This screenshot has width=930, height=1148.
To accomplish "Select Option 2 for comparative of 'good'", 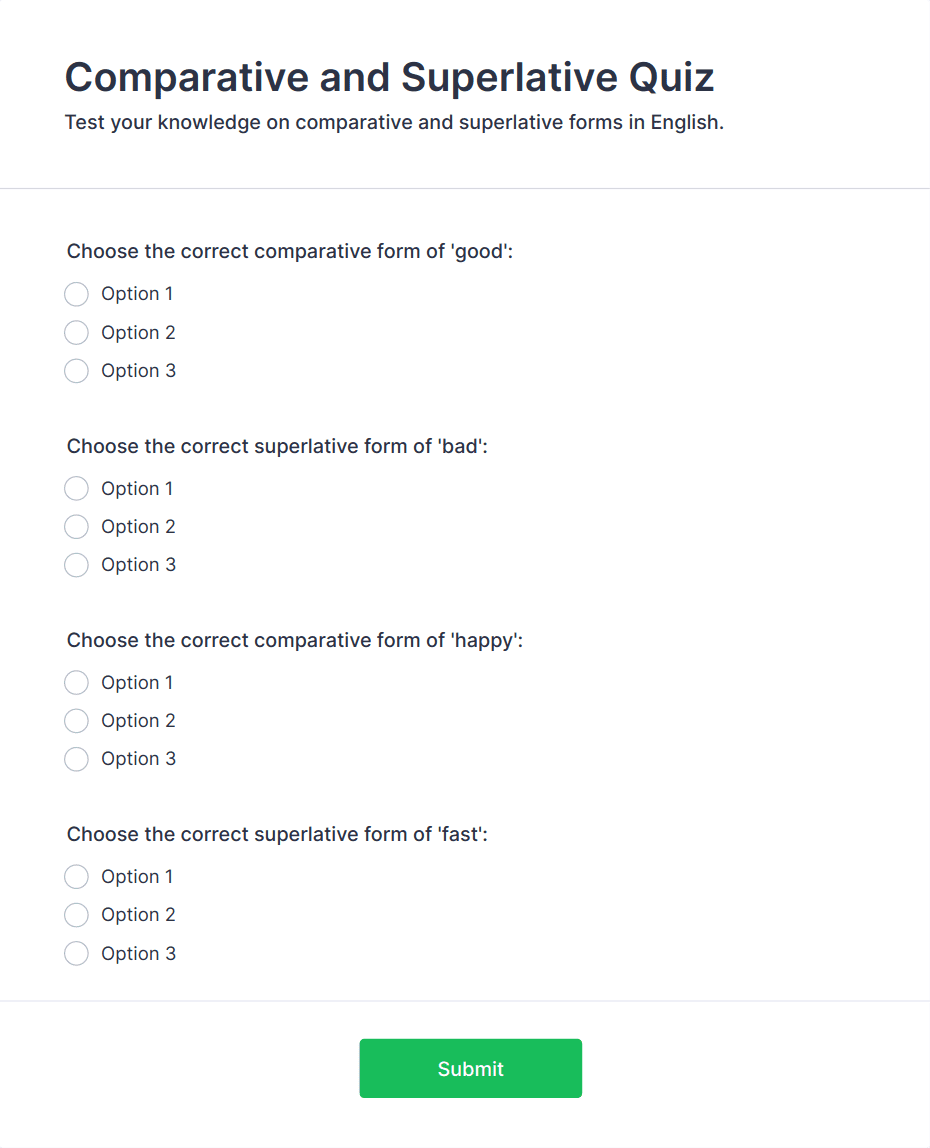I will pyautogui.click(x=77, y=332).
